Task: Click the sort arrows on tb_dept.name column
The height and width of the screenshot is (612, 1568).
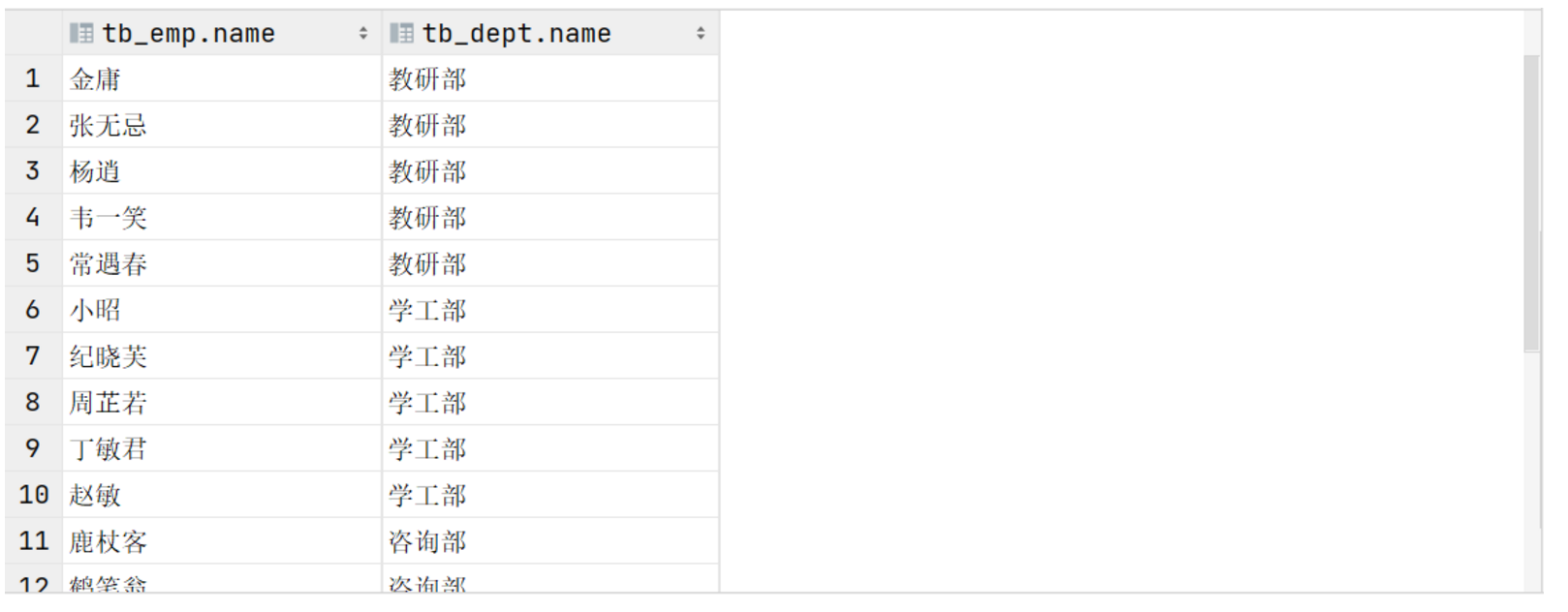Action: click(701, 32)
